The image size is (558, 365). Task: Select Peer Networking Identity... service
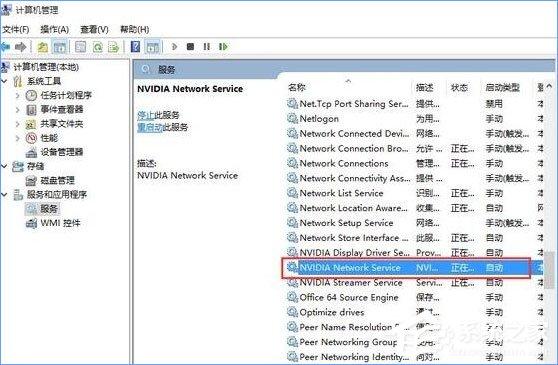[415, 357]
